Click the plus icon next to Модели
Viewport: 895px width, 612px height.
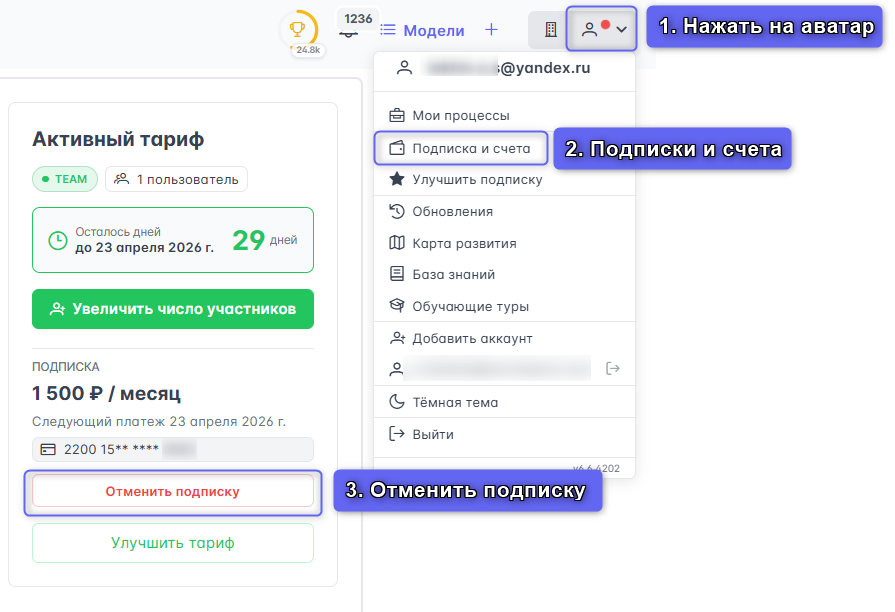(491, 30)
